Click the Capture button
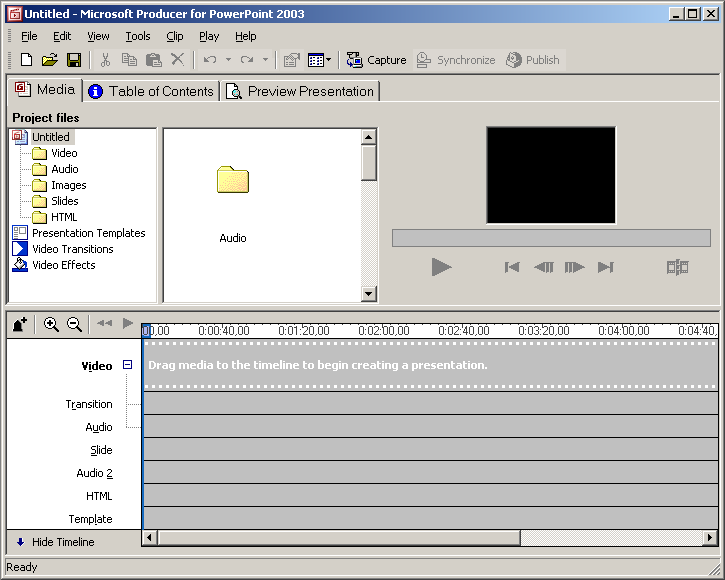The width and height of the screenshot is (725, 580). click(x=376, y=60)
